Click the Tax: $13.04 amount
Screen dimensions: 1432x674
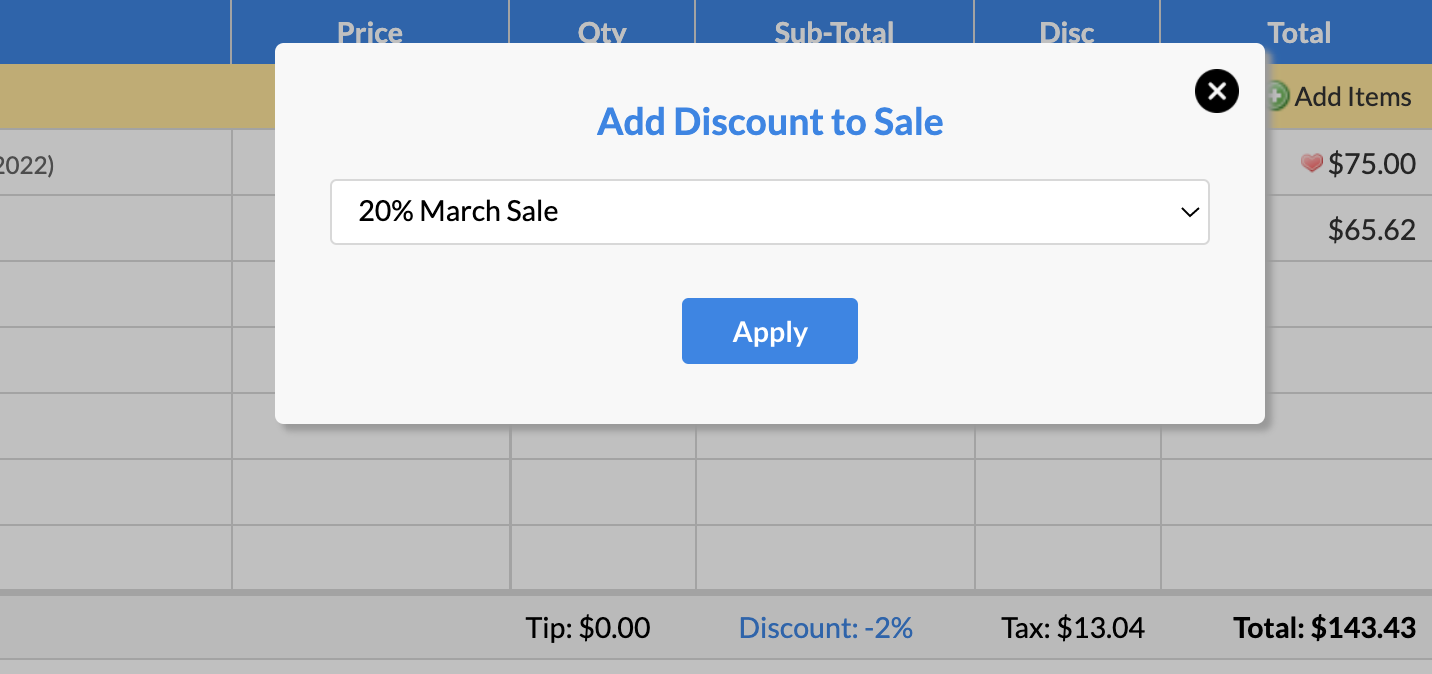1073,628
